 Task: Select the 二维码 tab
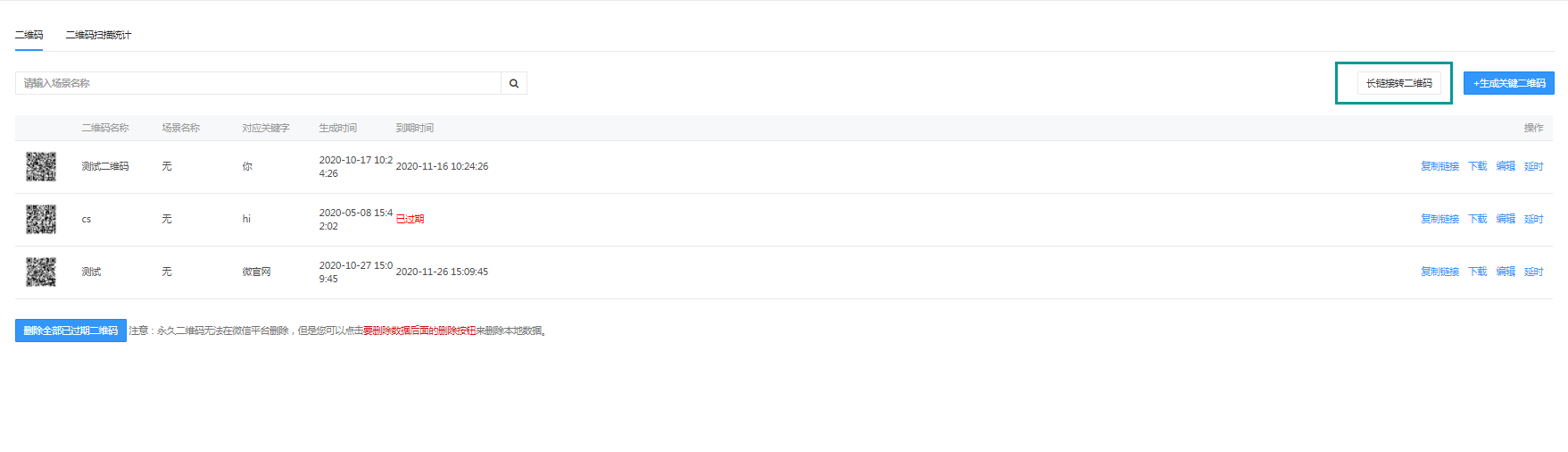29,35
